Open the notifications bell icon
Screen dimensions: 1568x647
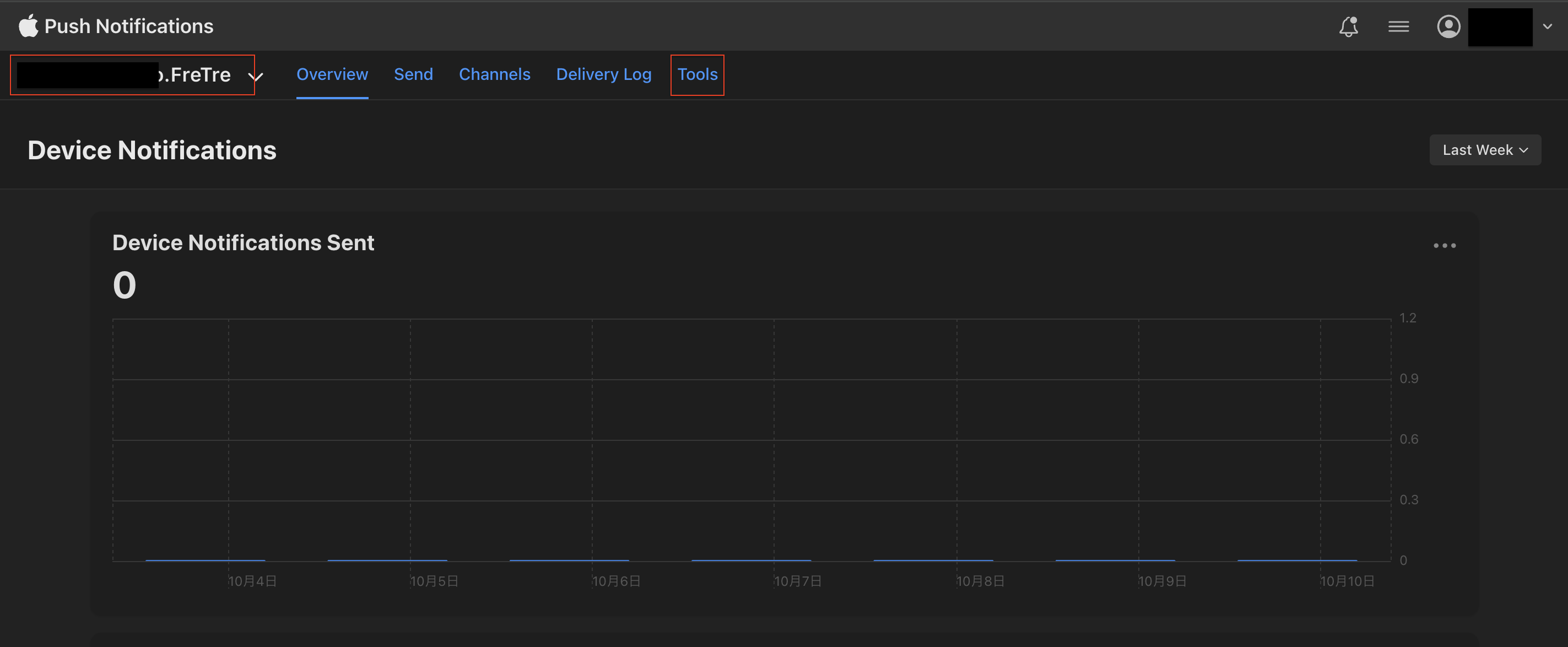pos(1348,26)
